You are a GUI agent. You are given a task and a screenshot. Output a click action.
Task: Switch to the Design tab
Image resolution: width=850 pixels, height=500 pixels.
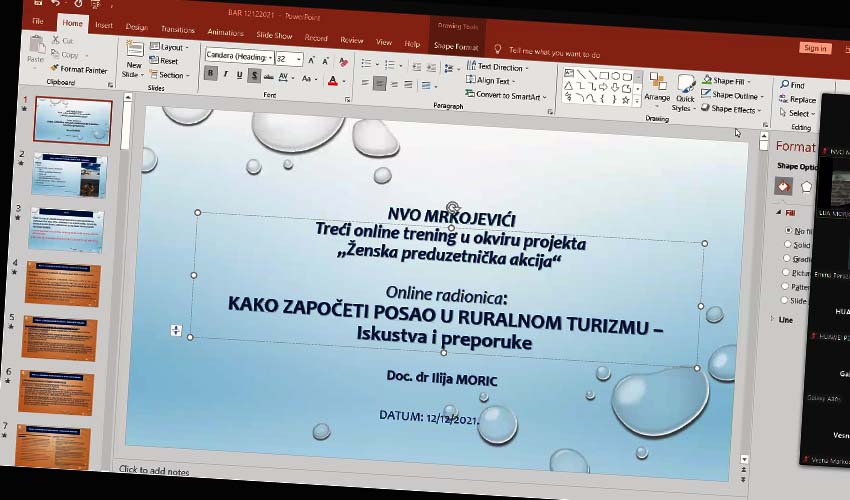click(136, 27)
